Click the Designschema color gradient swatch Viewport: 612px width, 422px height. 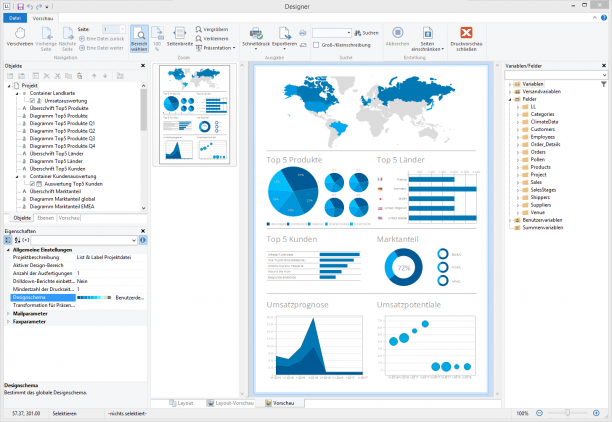pyautogui.click(x=94, y=297)
